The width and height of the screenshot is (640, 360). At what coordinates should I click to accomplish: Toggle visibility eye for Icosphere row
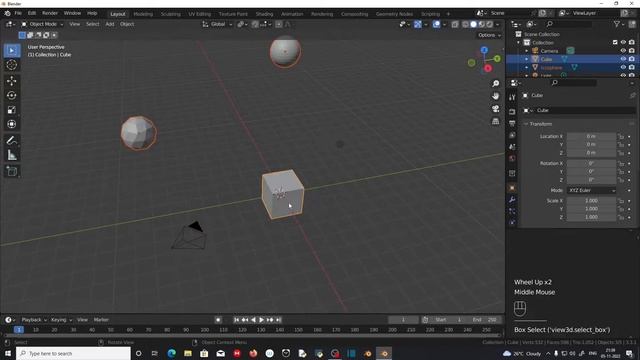click(623, 67)
